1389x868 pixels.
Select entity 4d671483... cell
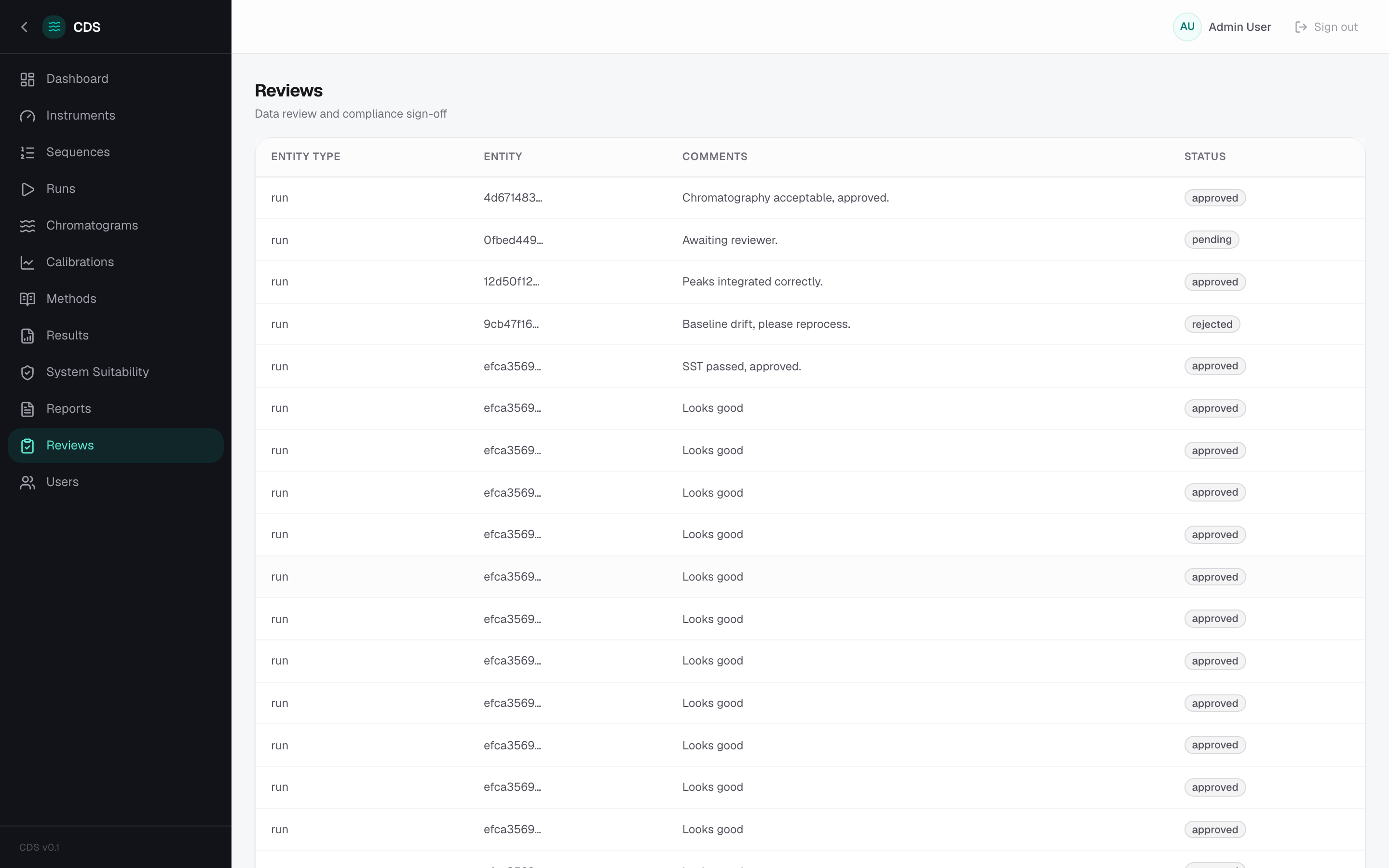click(513, 198)
